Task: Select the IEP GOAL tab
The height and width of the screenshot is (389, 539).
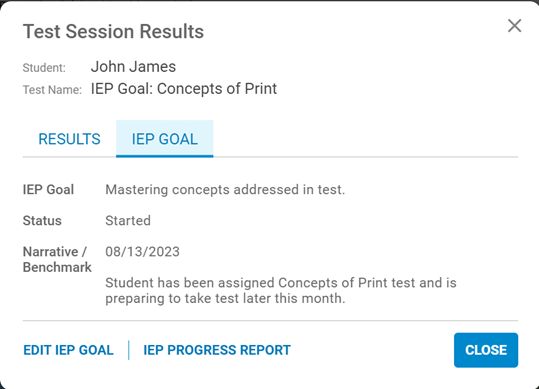Action: [165, 139]
